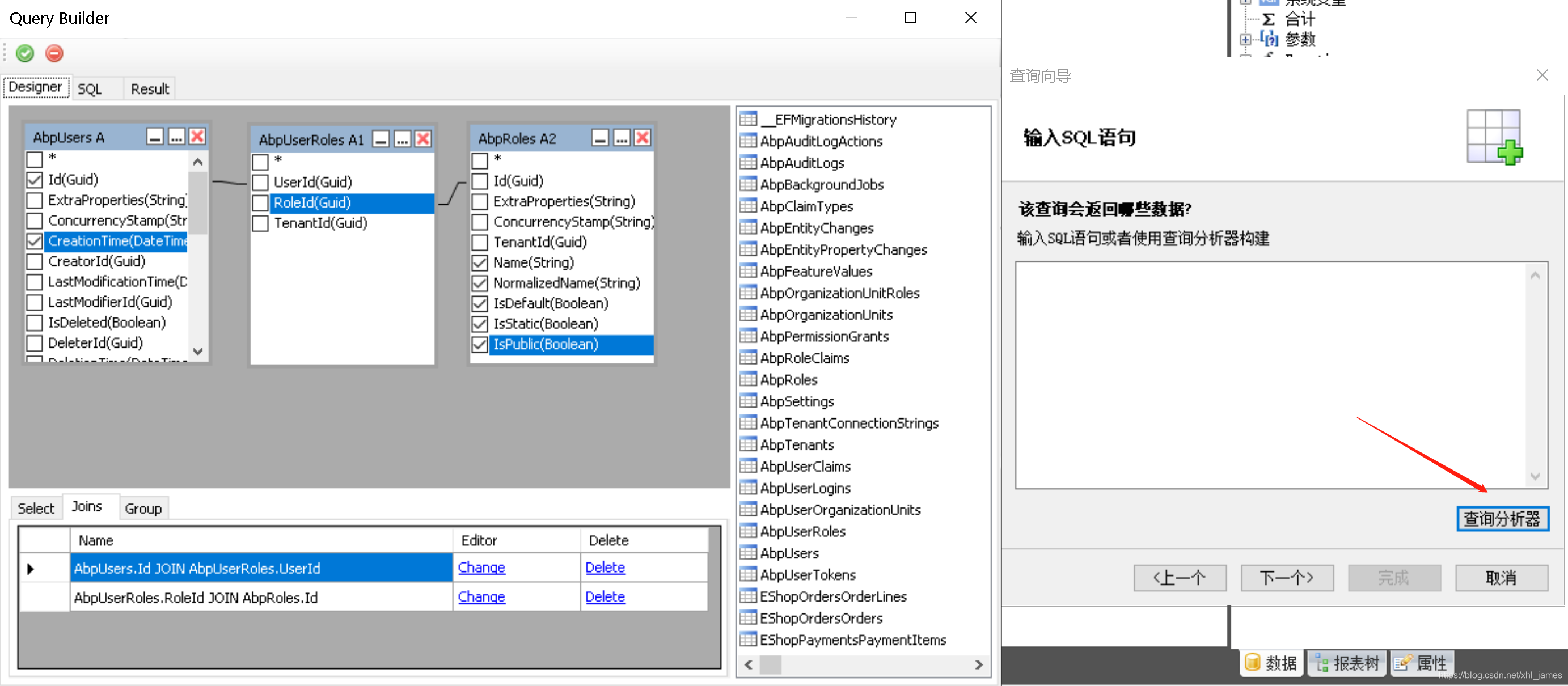Click inside the SQL statement text area
Viewport: 1568px width, 686px height.
coord(1272,374)
